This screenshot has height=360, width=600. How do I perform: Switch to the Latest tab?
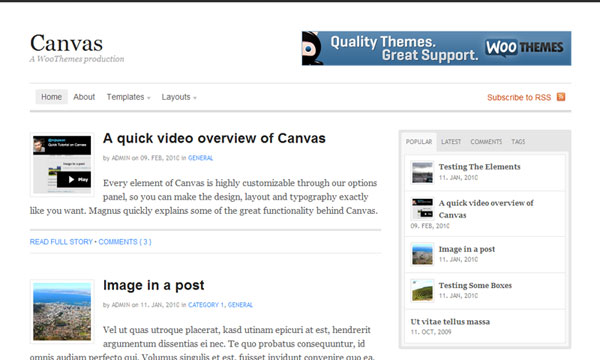pos(451,142)
